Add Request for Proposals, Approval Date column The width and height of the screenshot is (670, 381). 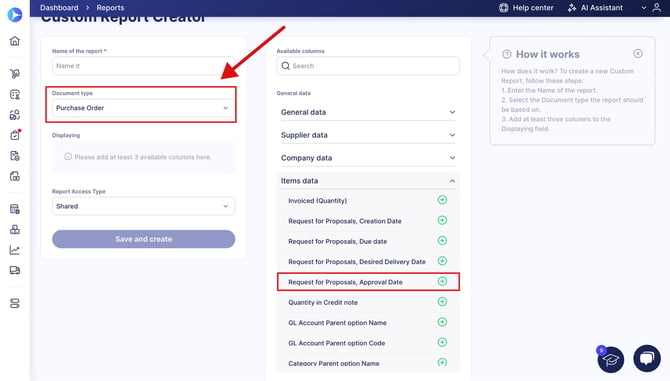(x=442, y=281)
